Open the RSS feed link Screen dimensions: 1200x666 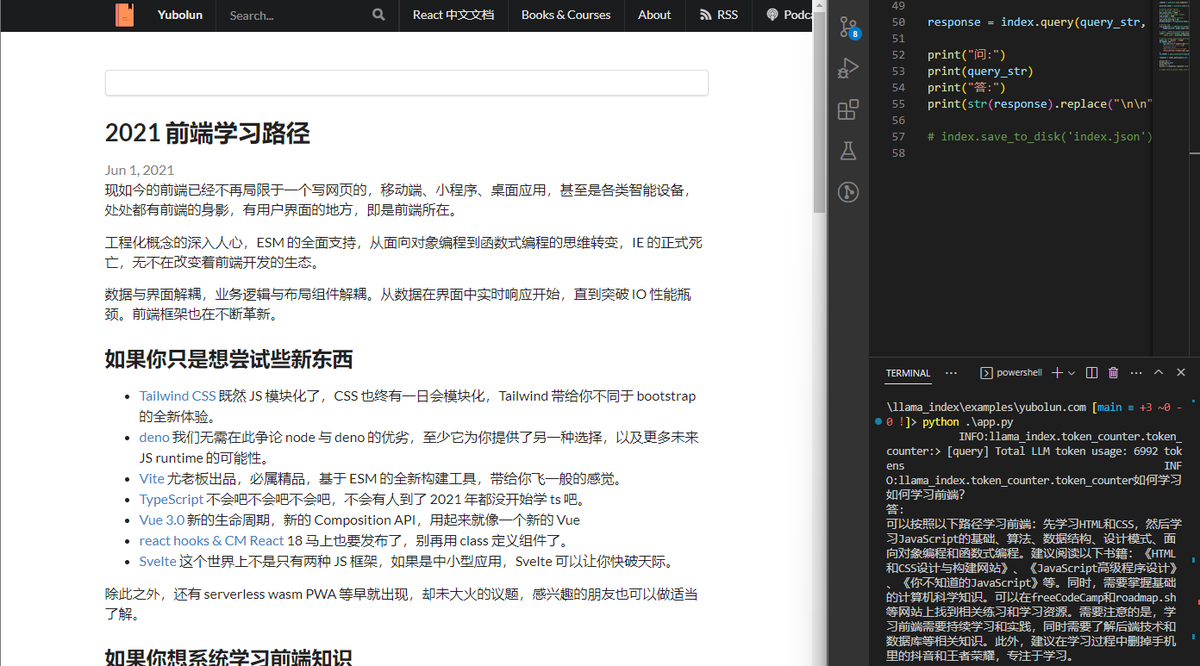coord(719,15)
